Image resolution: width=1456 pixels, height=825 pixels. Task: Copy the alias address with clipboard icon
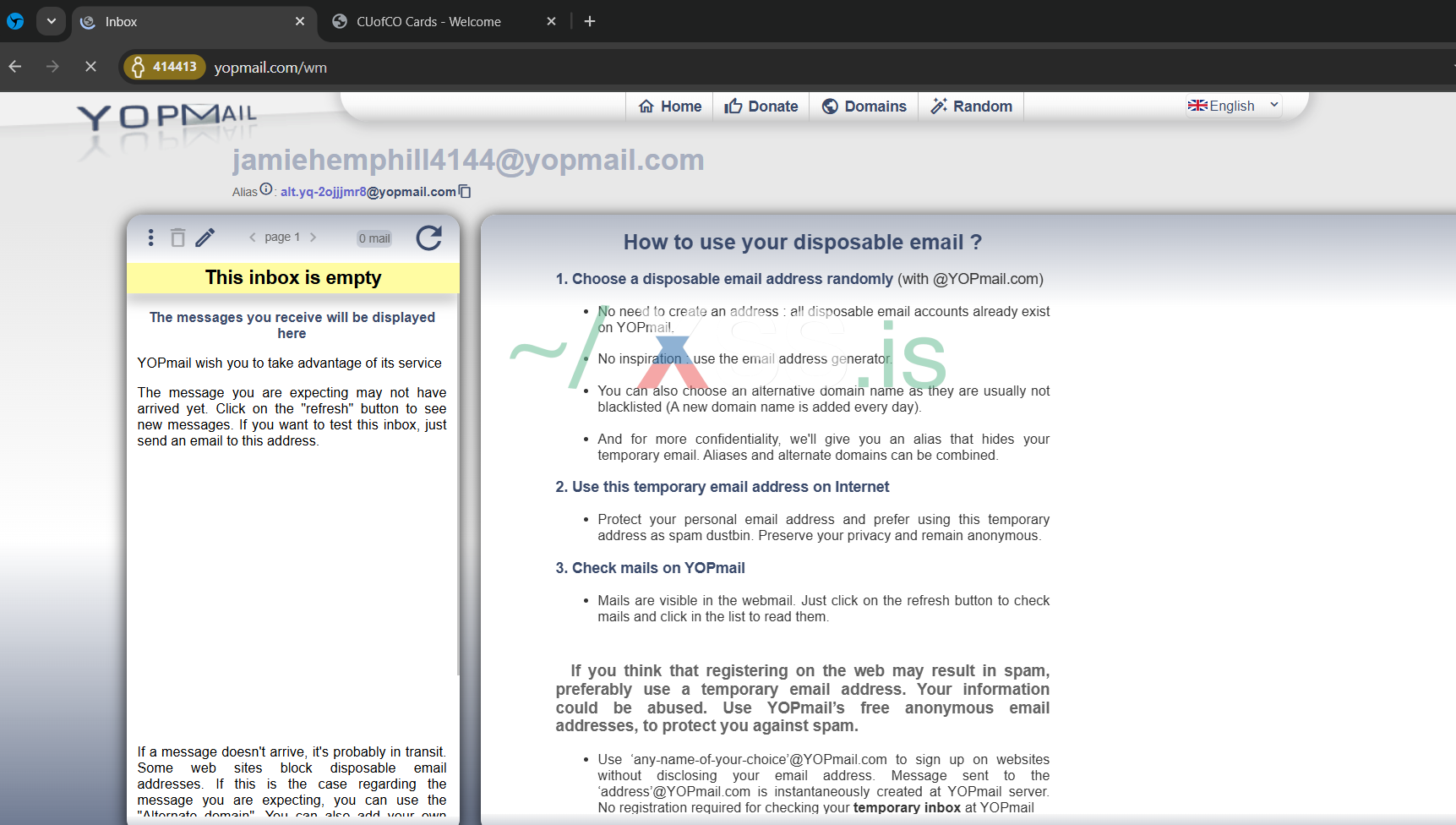point(465,192)
